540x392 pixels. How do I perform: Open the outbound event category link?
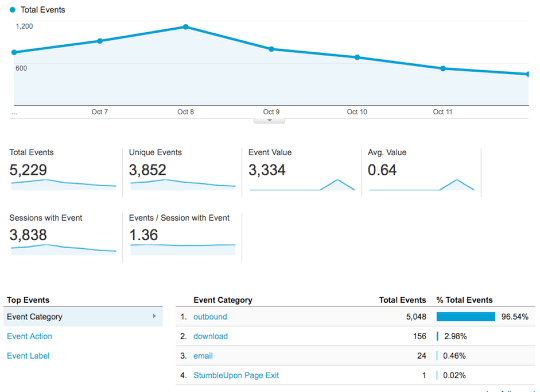coord(210,317)
